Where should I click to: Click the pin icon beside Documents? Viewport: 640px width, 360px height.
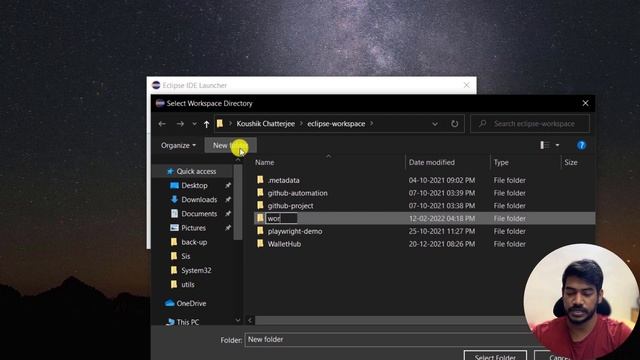click(228, 214)
